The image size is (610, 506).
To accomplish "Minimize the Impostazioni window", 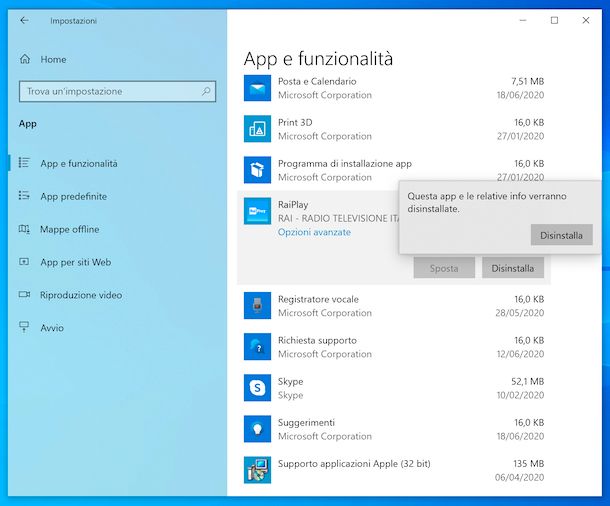I will 523,20.
